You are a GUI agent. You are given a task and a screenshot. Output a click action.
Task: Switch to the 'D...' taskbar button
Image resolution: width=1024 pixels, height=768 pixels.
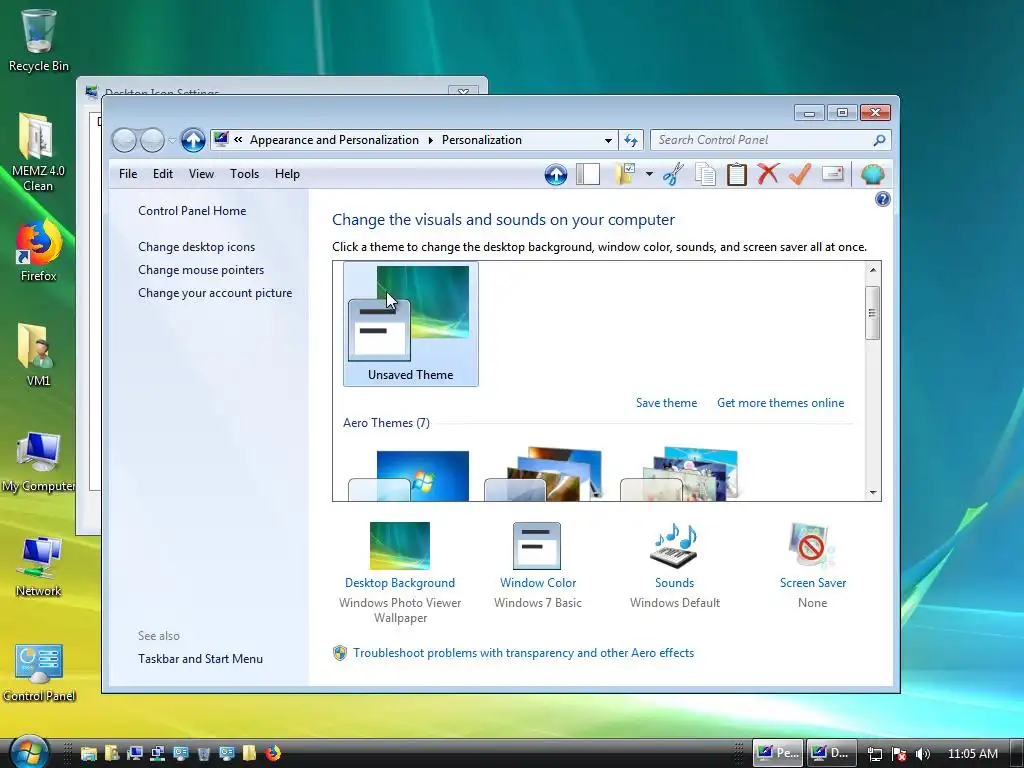click(x=829, y=753)
